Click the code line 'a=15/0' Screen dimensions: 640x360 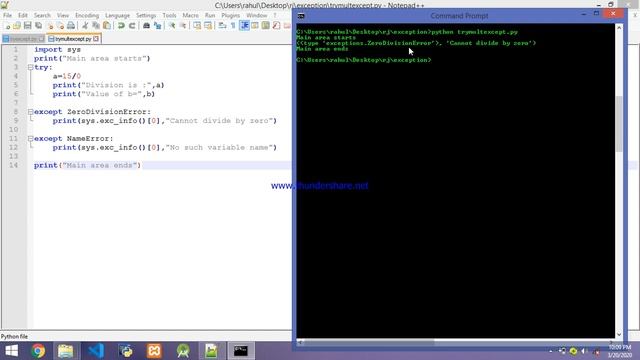[x=67, y=76]
